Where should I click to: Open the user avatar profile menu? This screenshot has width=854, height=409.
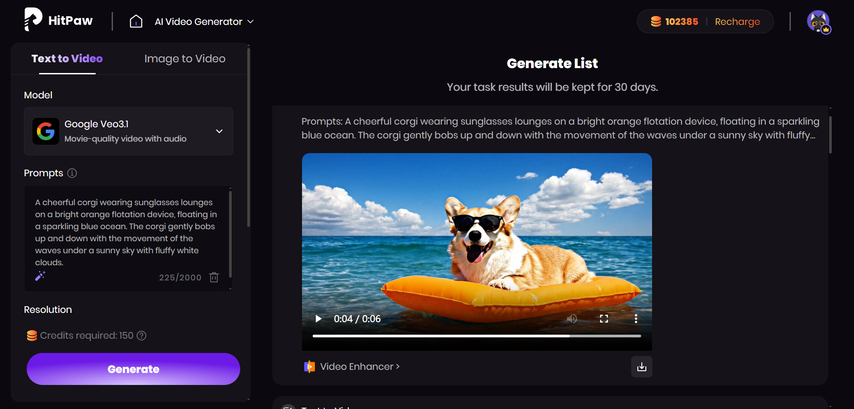pos(818,22)
